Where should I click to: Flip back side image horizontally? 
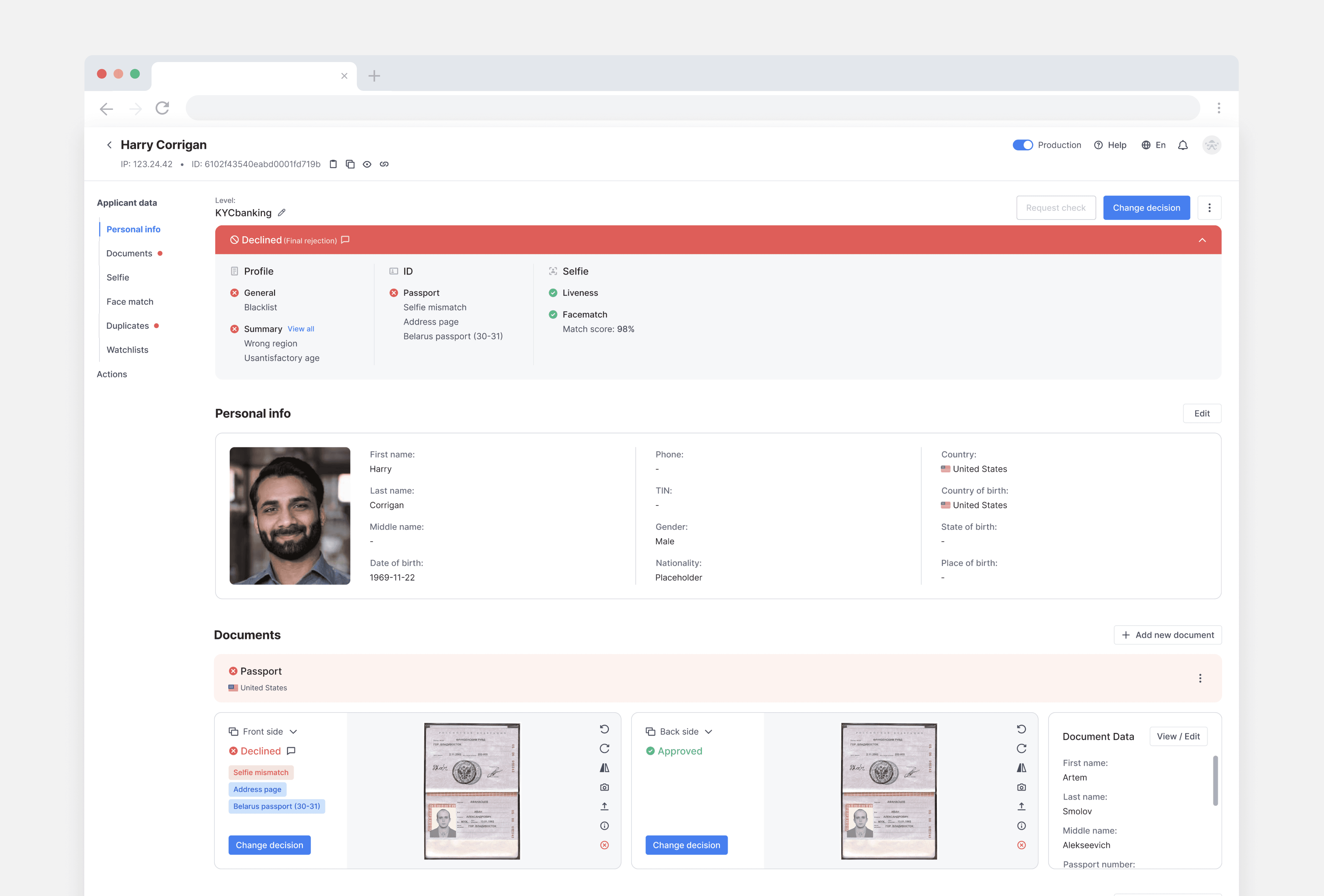coord(1022,768)
